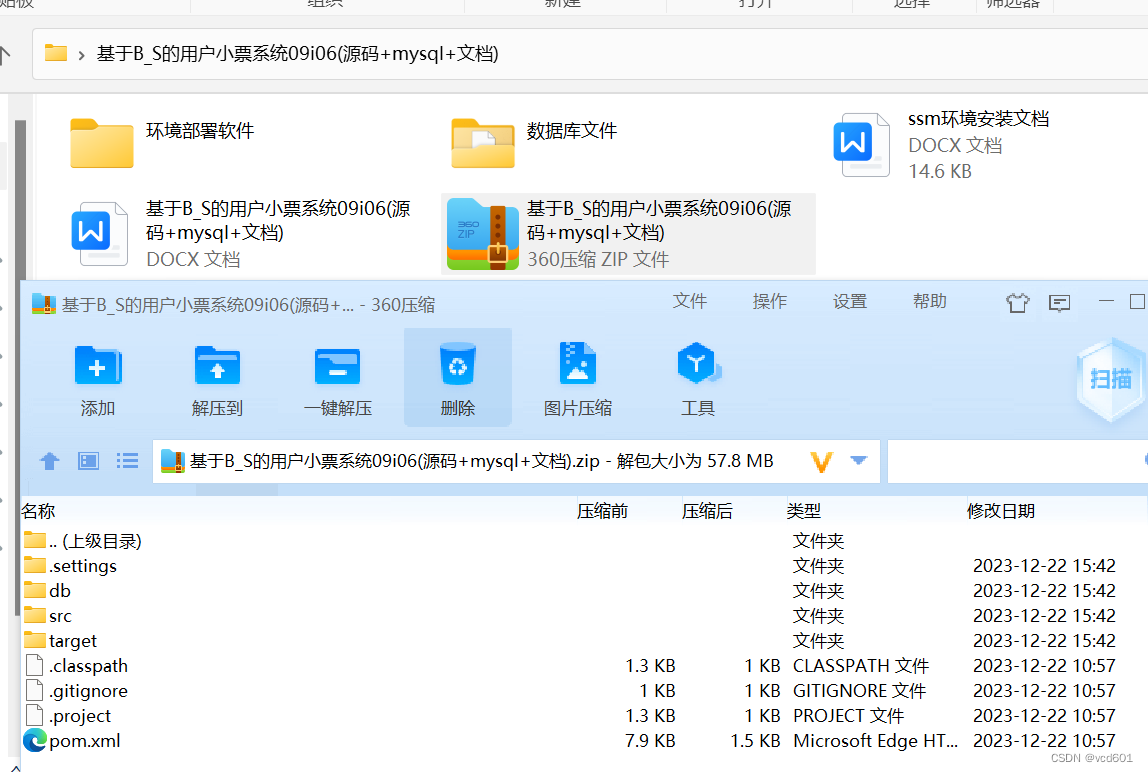Switch to detailed list view mode
This screenshot has width=1148, height=772.
coord(127,461)
